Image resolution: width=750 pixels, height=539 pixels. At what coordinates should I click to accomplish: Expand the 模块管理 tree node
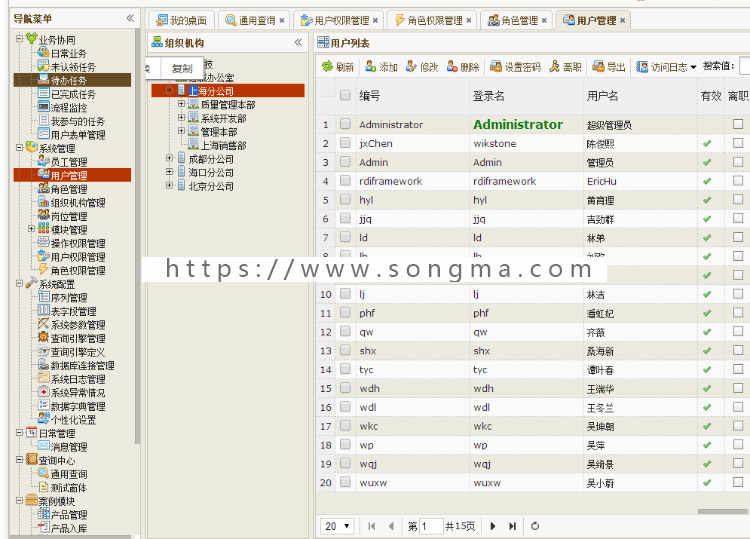coord(32,229)
